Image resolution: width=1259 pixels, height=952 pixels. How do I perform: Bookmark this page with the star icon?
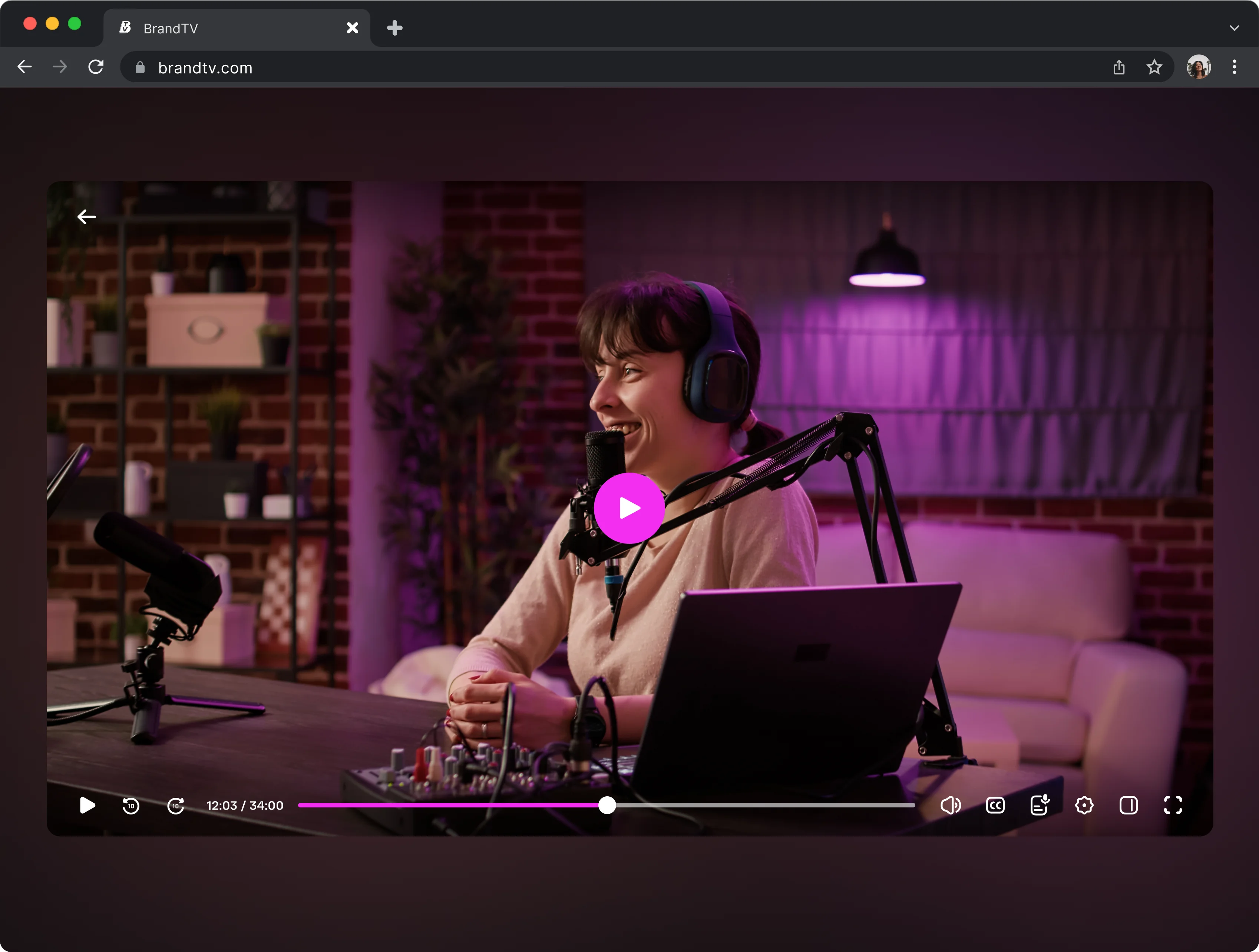click(x=1154, y=67)
